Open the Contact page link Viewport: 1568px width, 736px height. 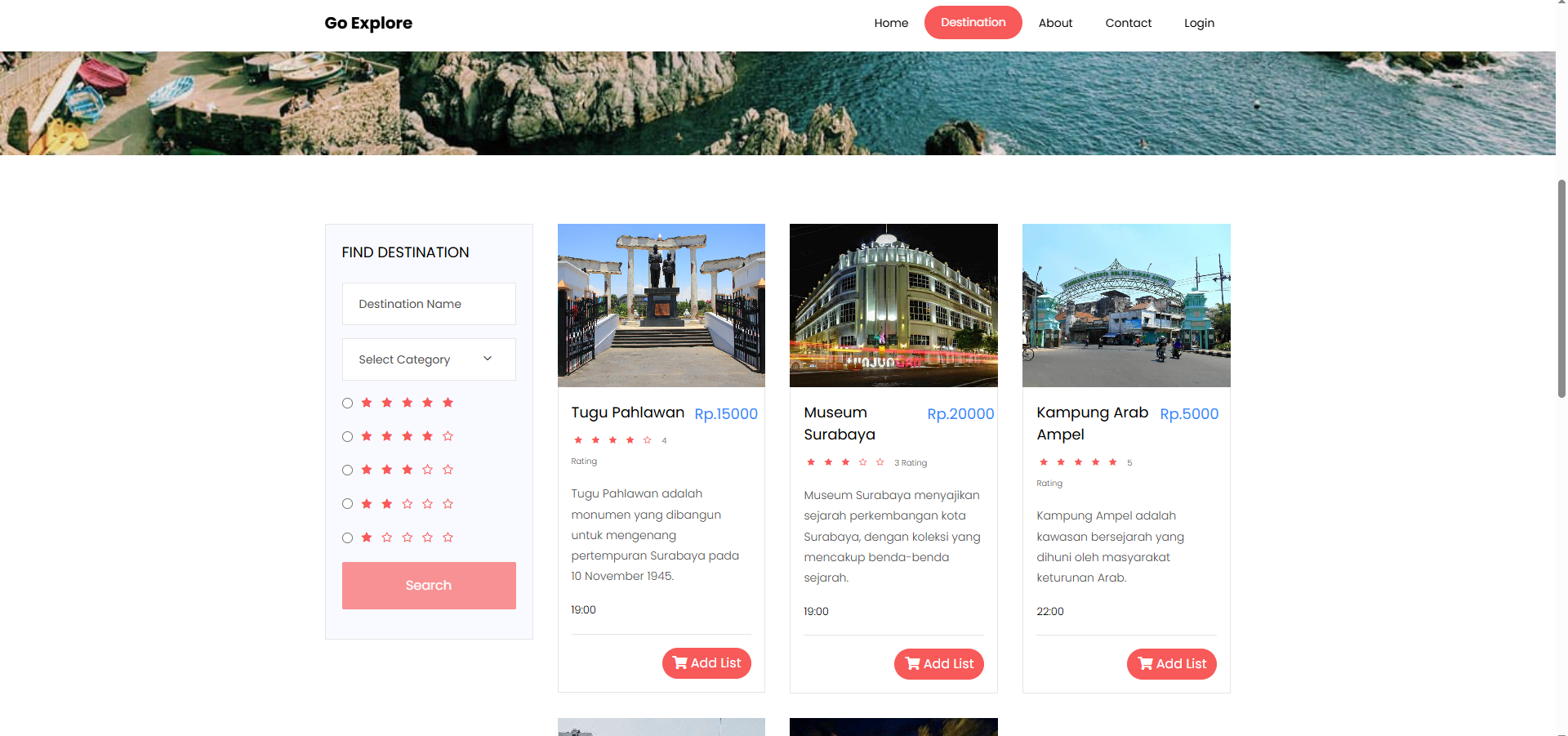[1128, 23]
